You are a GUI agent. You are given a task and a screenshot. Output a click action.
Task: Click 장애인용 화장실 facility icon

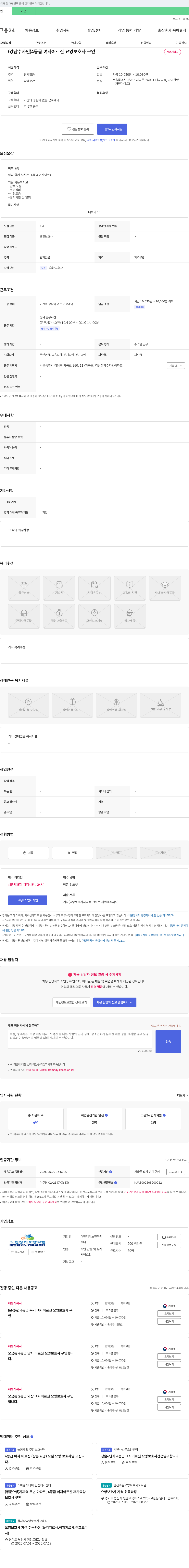point(117,705)
